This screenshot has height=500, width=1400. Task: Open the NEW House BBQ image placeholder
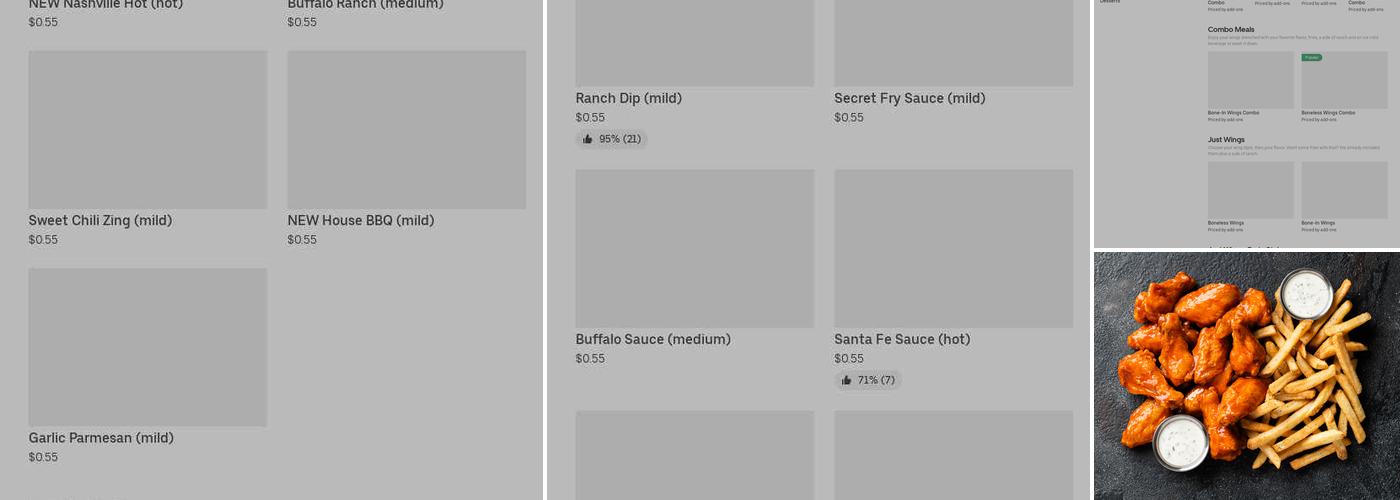click(x=407, y=130)
